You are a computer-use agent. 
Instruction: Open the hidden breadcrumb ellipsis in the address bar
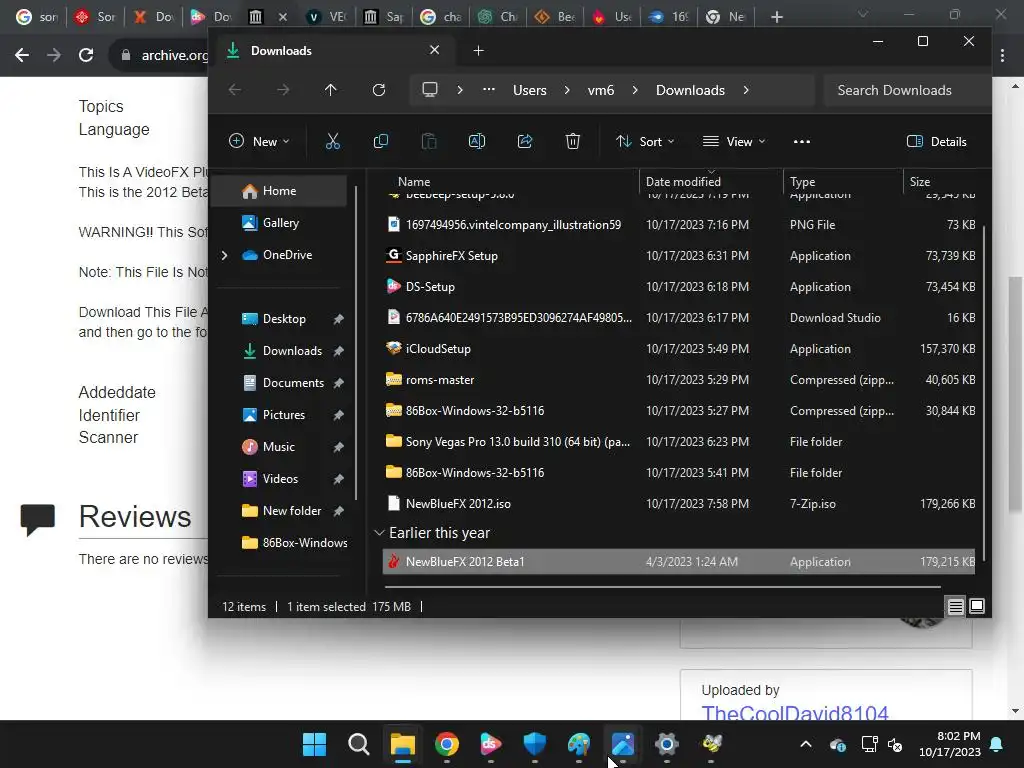pos(488,90)
